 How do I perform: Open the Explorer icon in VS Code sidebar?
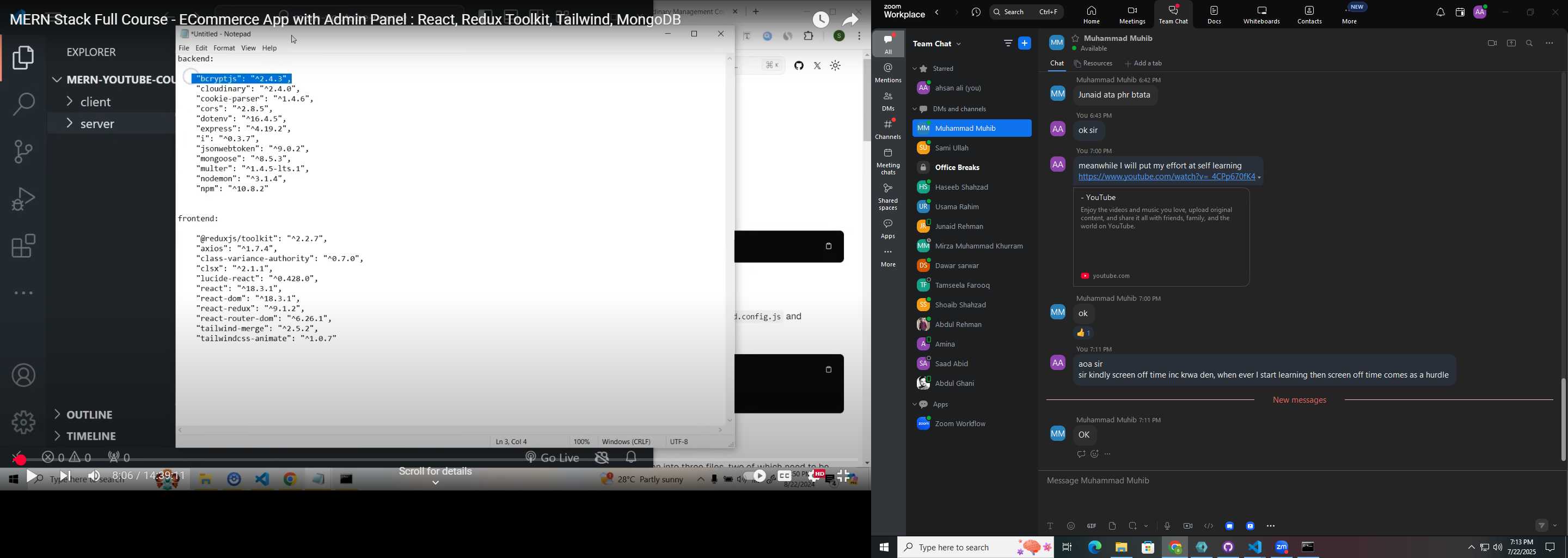point(23,58)
